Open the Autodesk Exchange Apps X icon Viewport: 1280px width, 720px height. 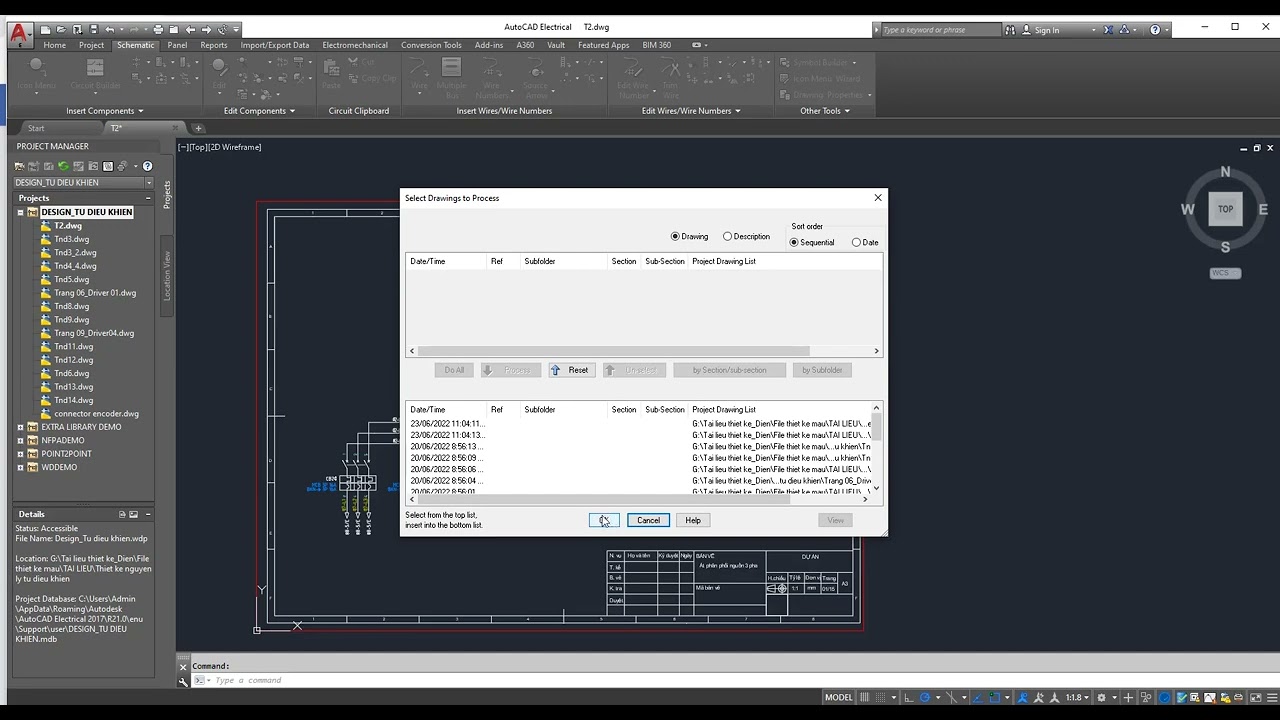(x=1109, y=30)
